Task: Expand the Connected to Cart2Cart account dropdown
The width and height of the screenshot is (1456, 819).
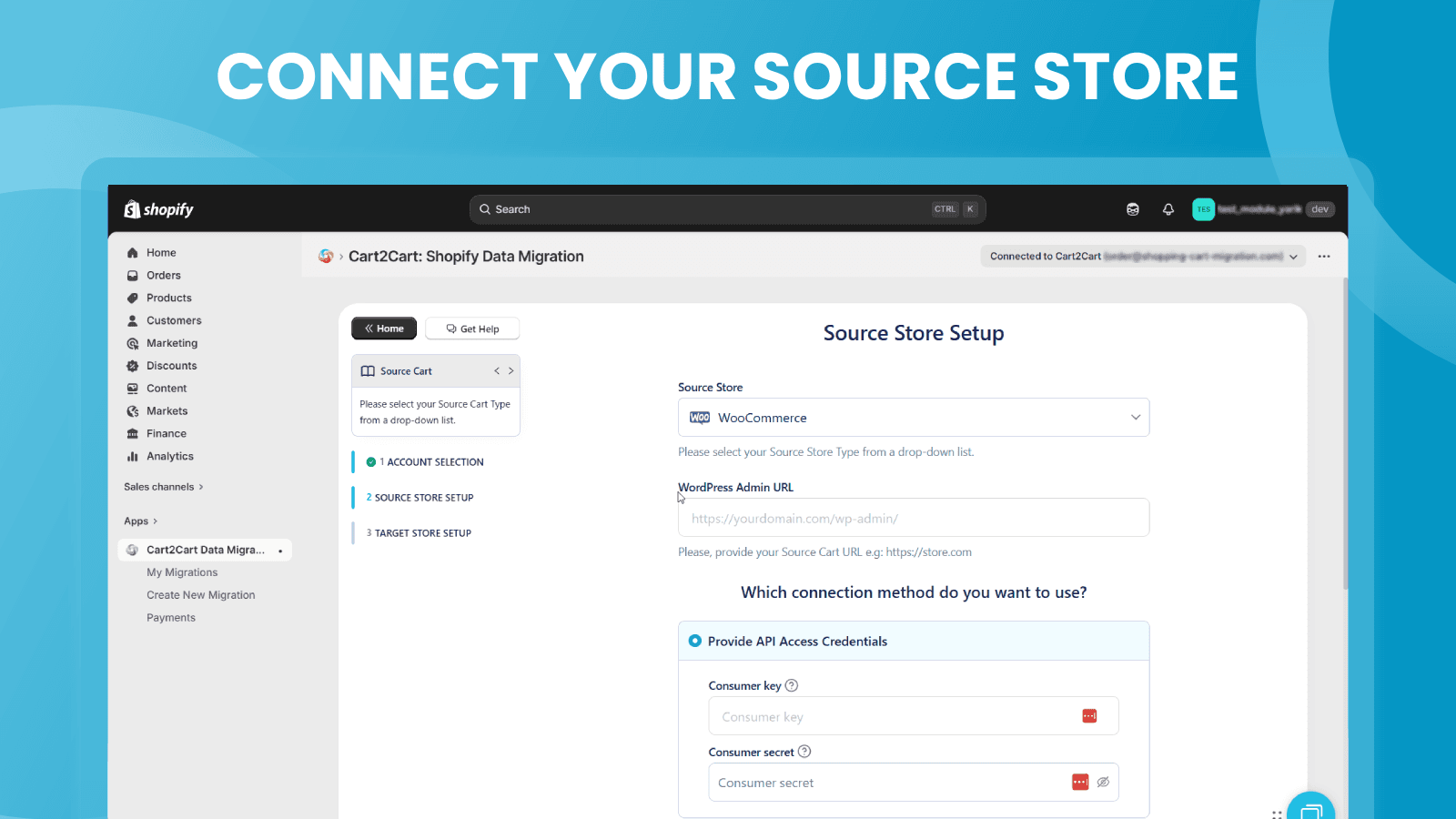Action: [1143, 257]
